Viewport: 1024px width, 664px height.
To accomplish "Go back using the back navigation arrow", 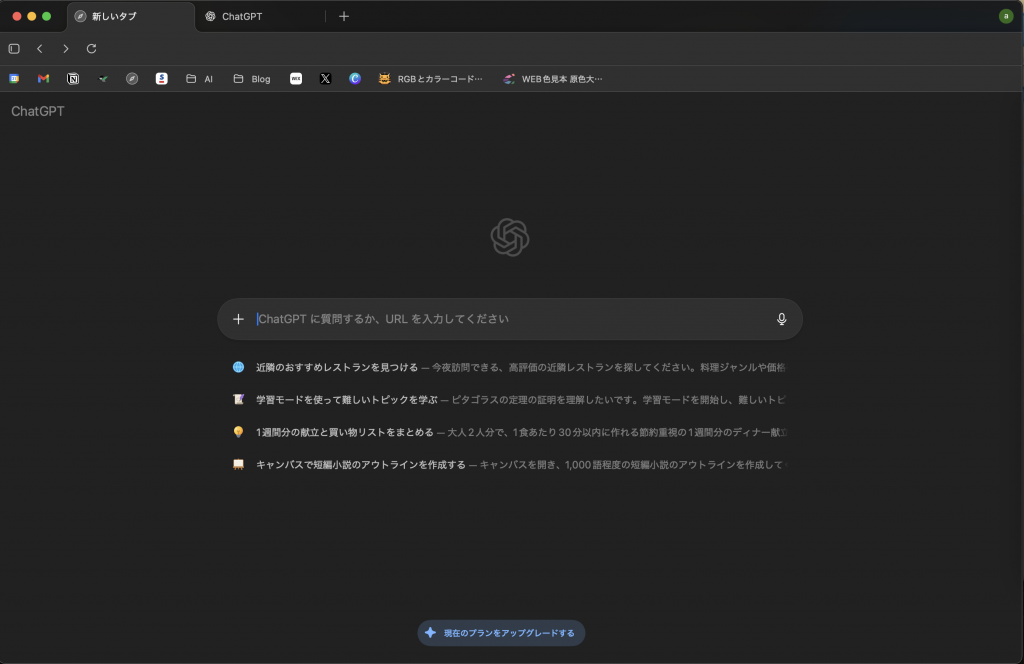I will [39, 48].
